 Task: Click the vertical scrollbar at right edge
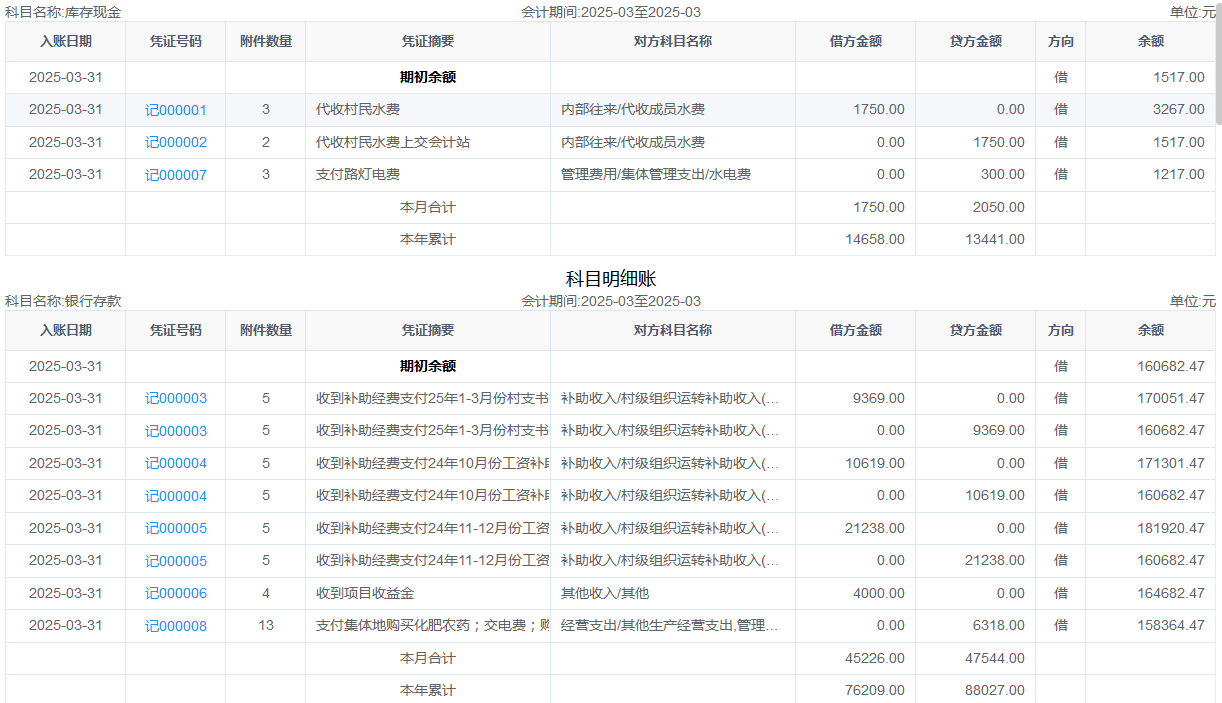(x=1217, y=60)
